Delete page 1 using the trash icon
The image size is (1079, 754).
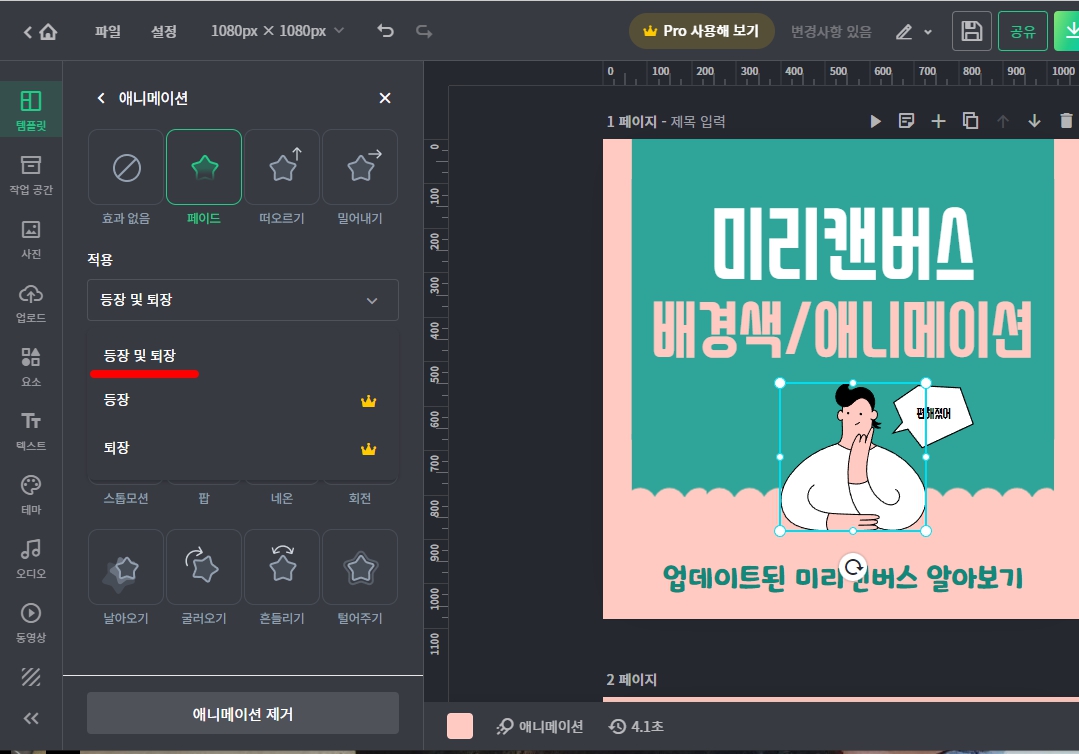pos(1066,120)
